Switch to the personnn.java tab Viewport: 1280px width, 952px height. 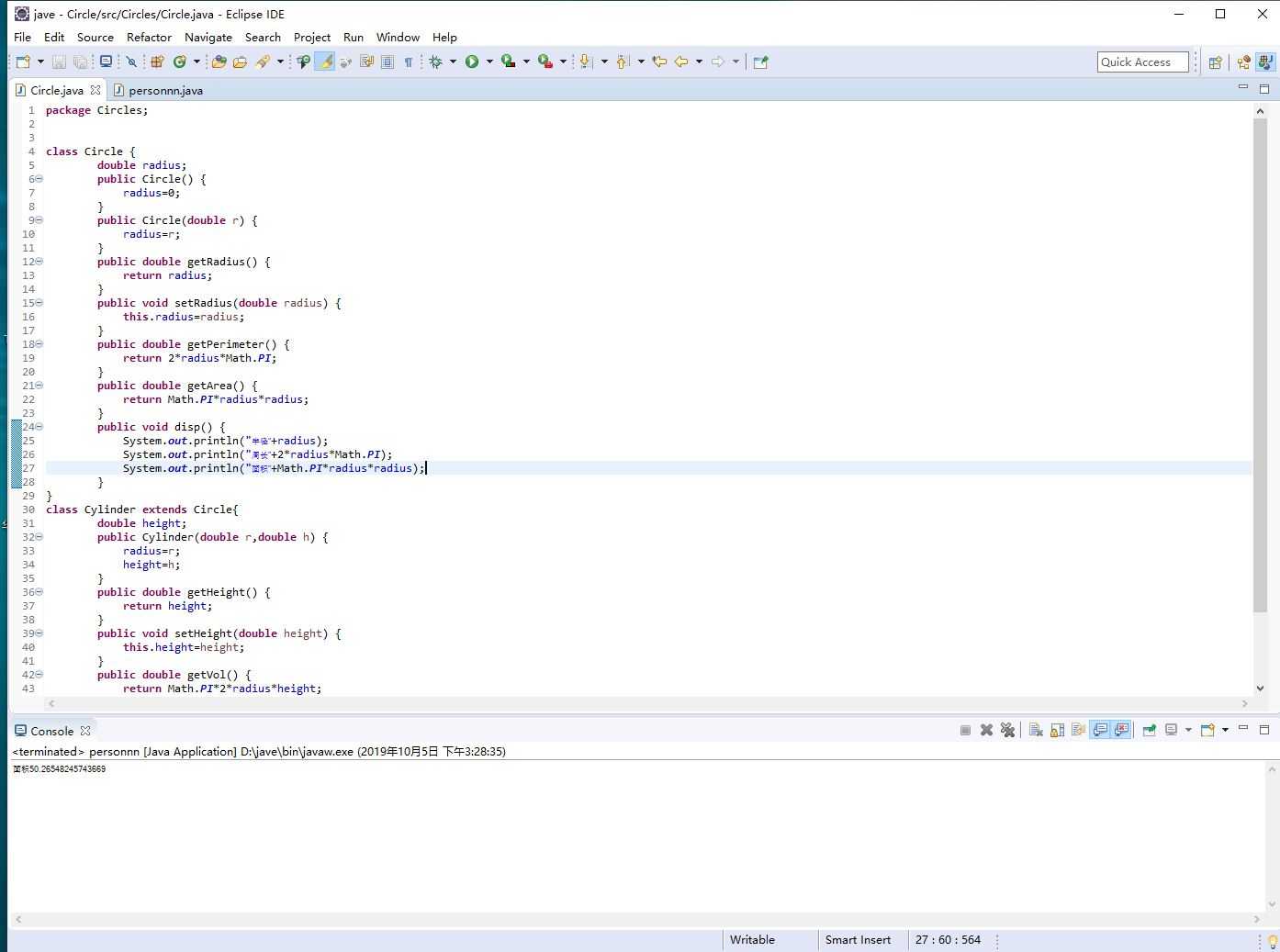click(x=158, y=90)
